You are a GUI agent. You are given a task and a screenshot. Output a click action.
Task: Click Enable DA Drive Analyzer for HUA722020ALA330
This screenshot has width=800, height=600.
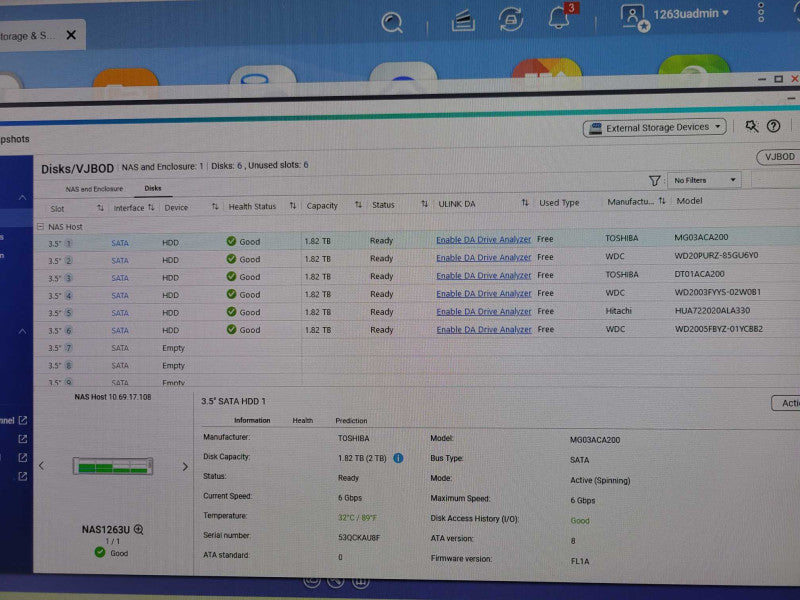[483, 312]
